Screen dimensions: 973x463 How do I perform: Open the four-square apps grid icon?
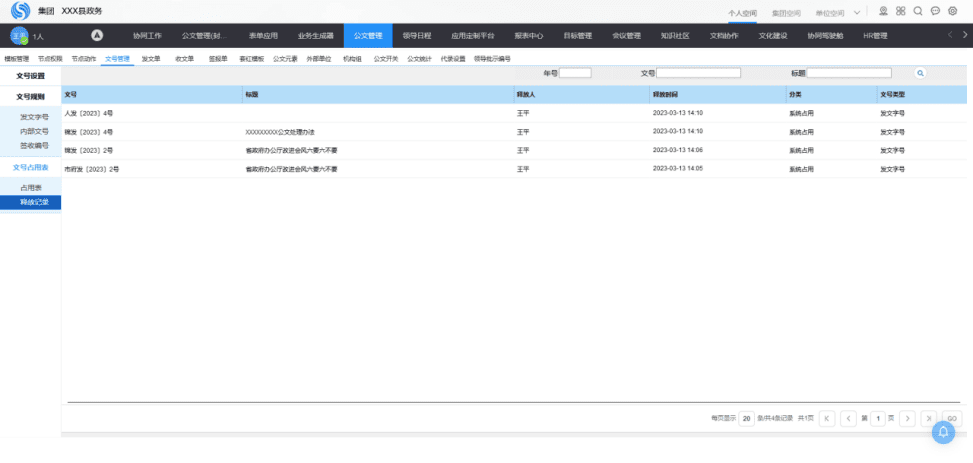900,11
